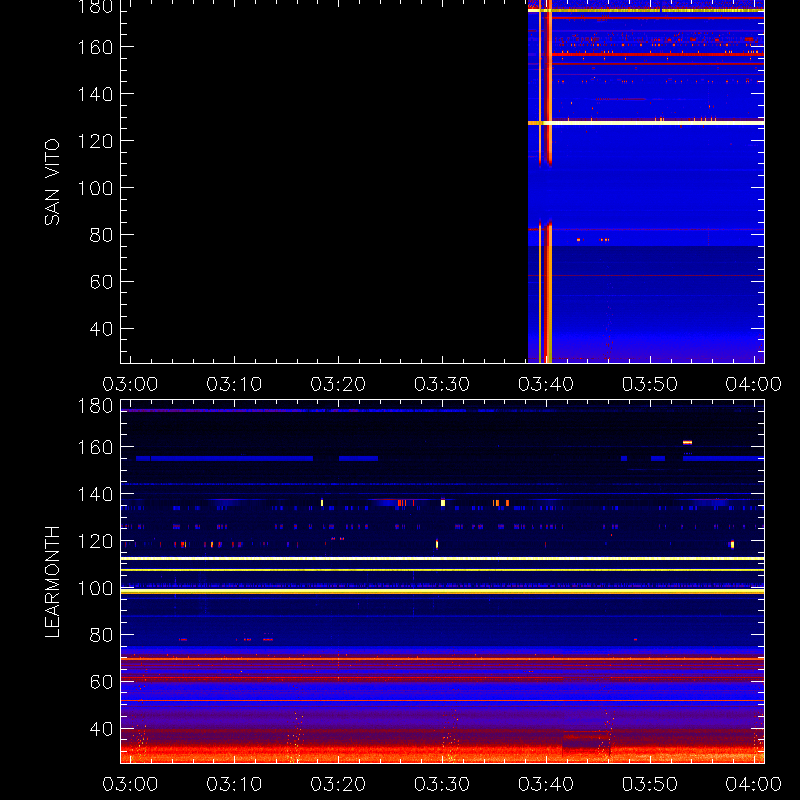Click the bright burst near 160 in Learmonth spectrogram
This screenshot has width=800, height=800.
[687, 442]
